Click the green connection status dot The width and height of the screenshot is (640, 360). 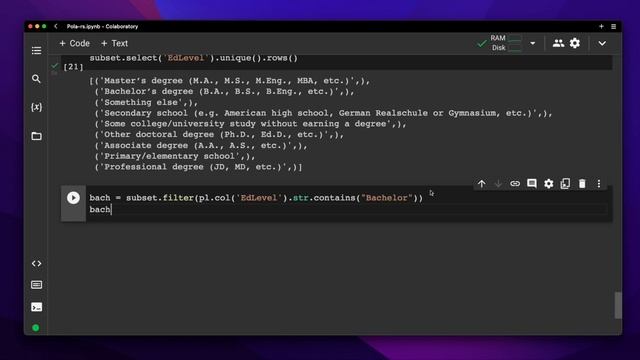tap(36, 328)
